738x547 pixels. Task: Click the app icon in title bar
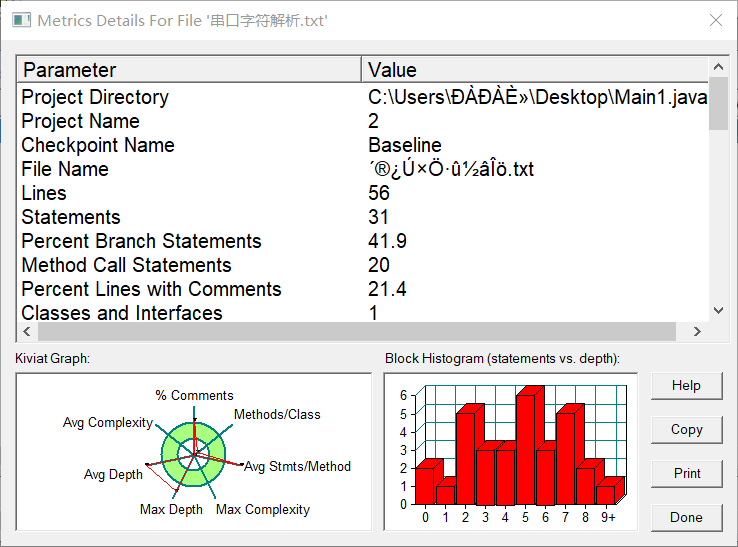21,20
